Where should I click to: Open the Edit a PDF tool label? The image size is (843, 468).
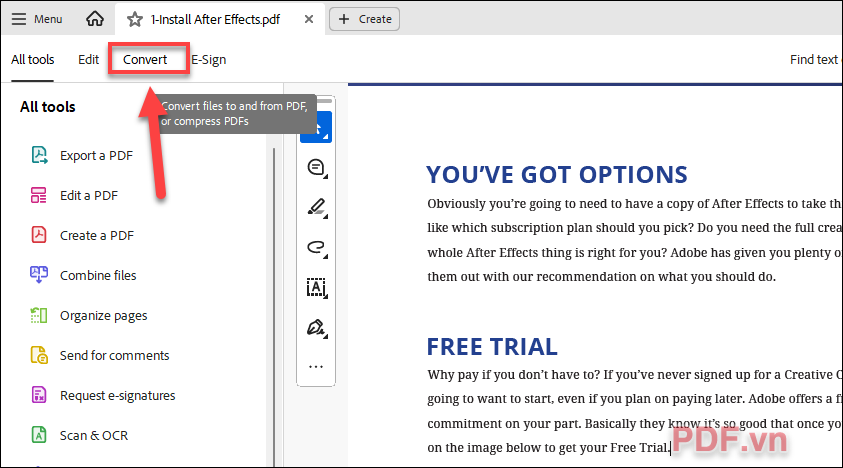point(89,196)
